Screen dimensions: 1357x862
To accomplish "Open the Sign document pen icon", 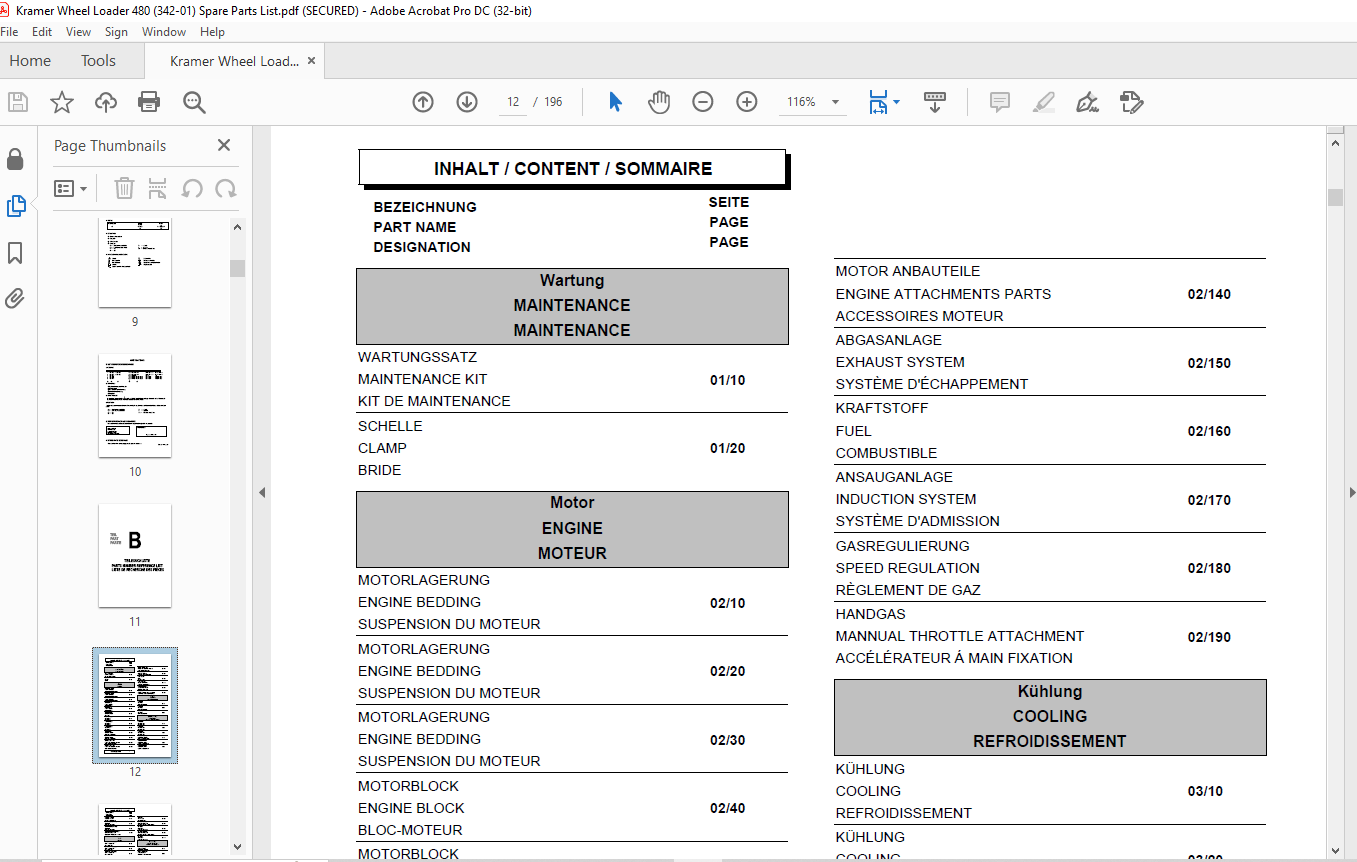I will pos(1087,102).
